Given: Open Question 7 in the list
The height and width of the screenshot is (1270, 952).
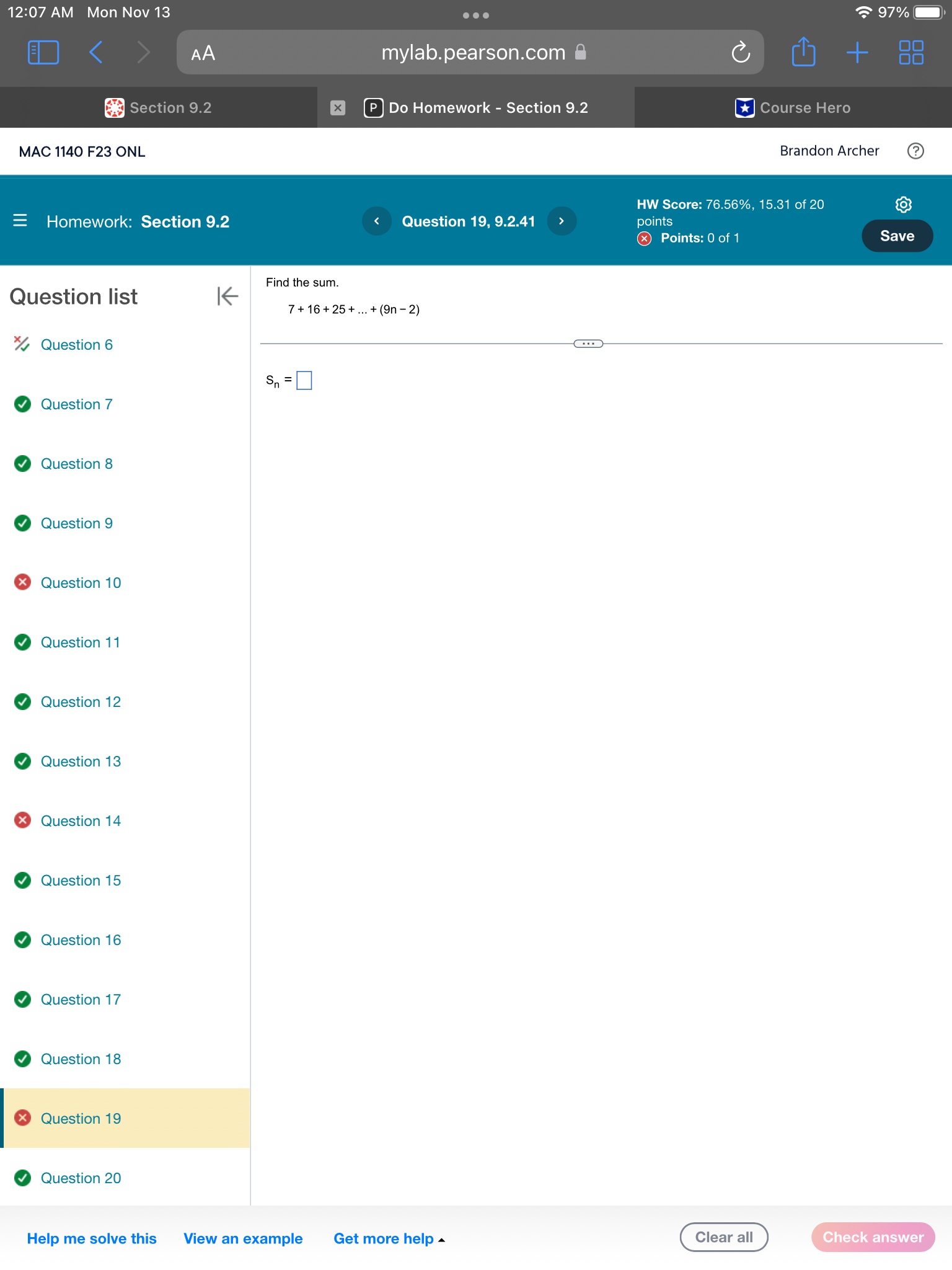Looking at the screenshot, I should point(77,404).
